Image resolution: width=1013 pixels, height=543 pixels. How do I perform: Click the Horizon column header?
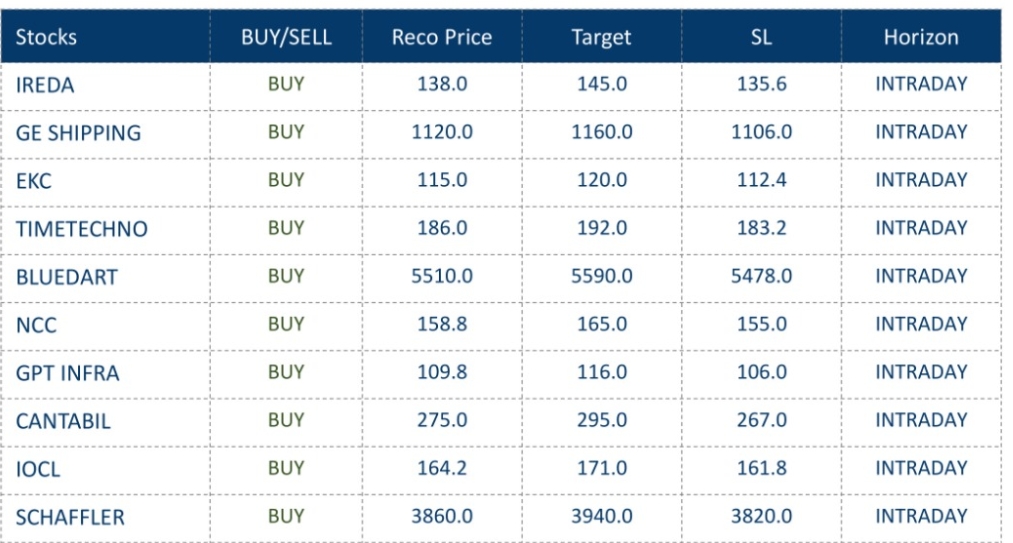pyautogui.click(x=921, y=38)
